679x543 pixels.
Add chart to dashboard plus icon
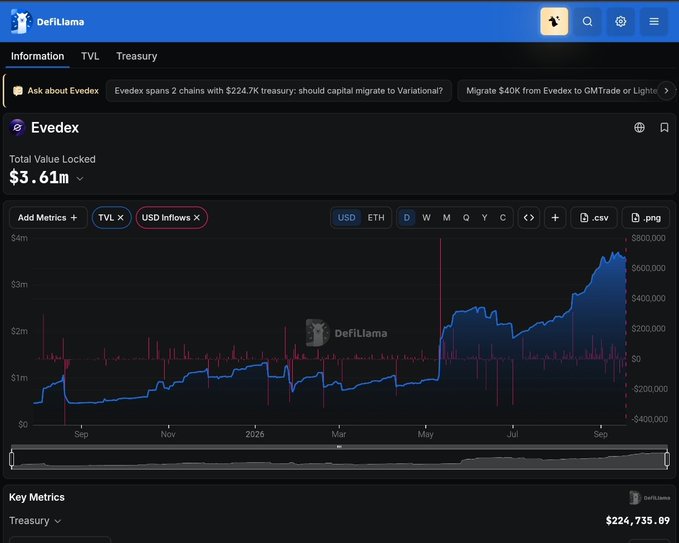pos(555,217)
